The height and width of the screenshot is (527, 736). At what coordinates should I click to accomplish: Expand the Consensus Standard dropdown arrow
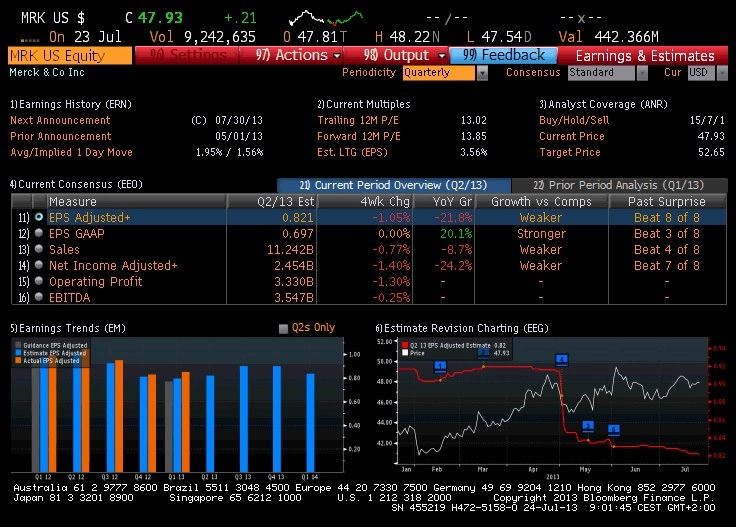click(642, 73)
